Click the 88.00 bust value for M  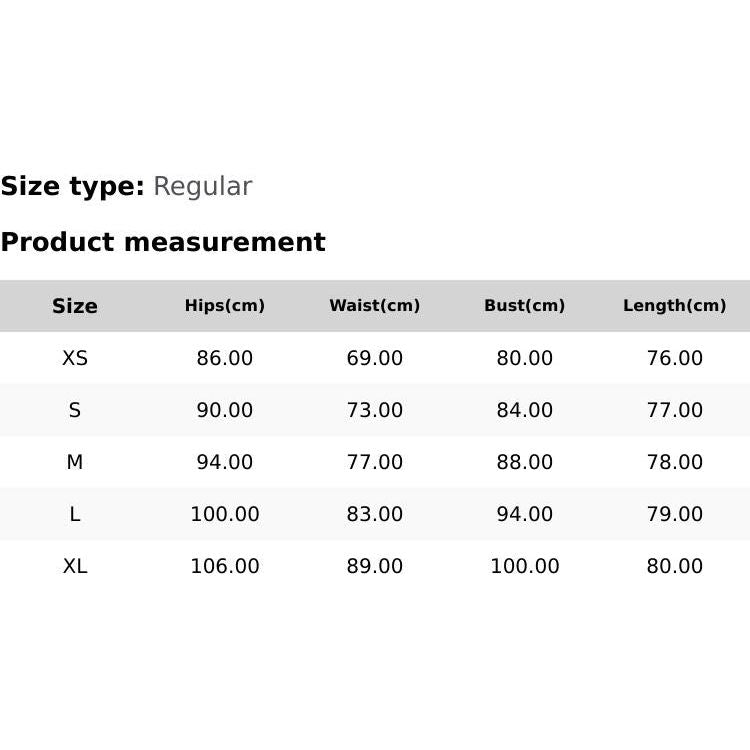click(x=525, y=462)
